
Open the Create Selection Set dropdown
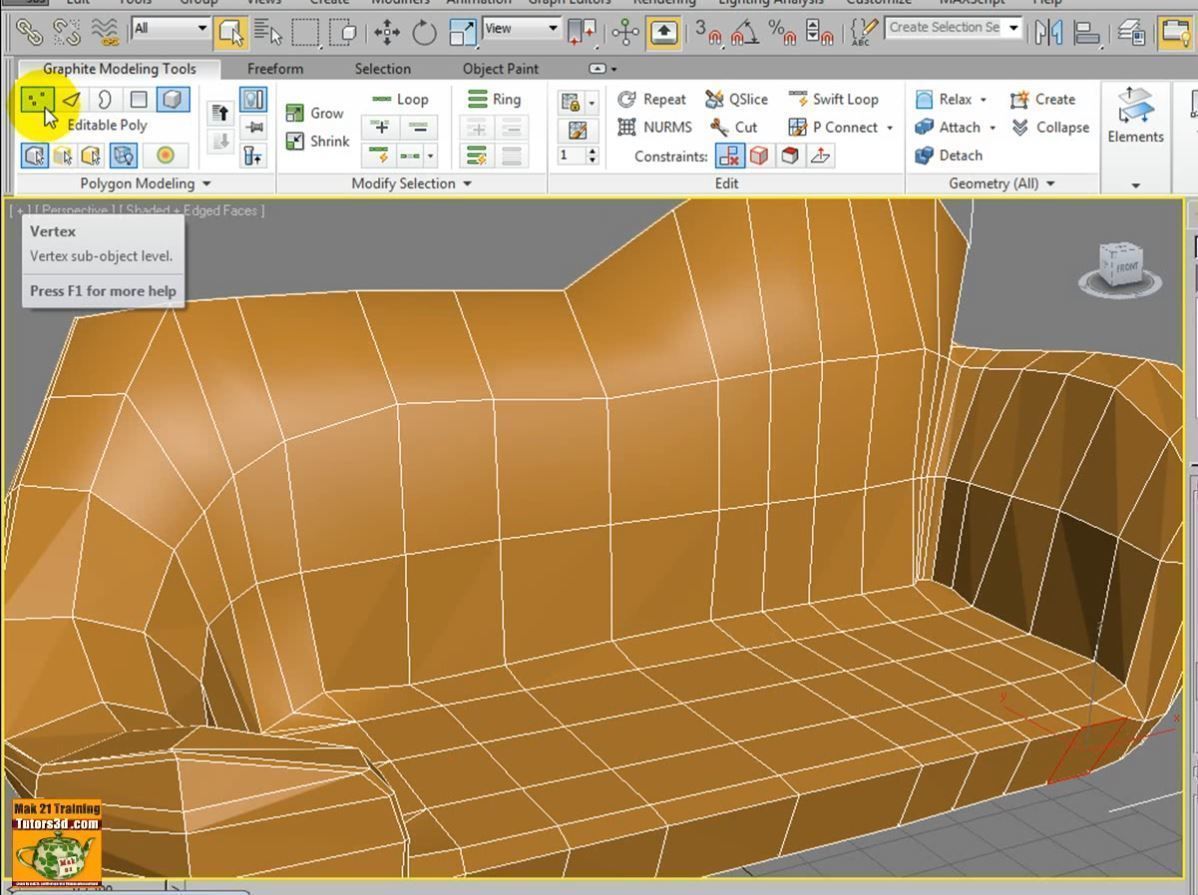tap(1014, 28)
